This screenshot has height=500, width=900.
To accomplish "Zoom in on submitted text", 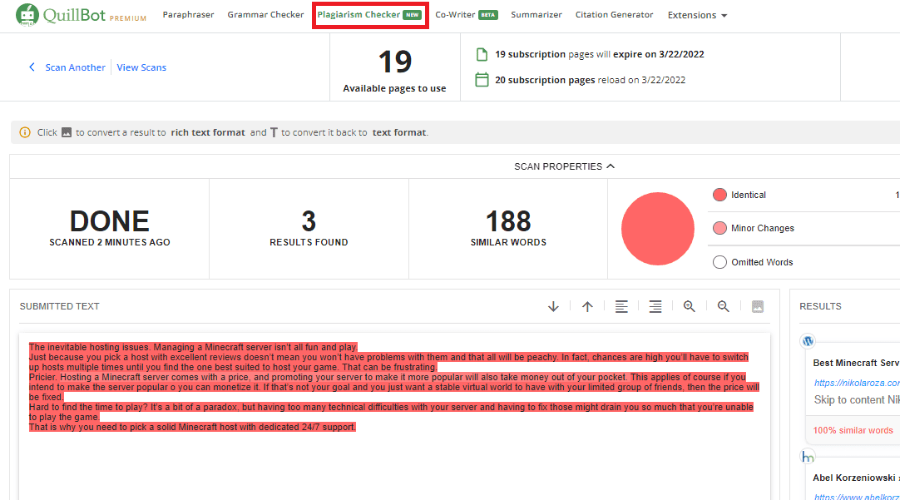I will 689,307.
